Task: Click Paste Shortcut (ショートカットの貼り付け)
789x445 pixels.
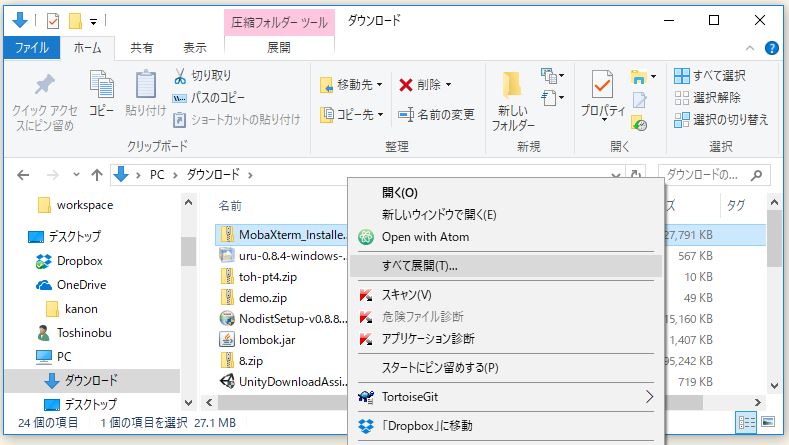Action: [x=236, y=120]
